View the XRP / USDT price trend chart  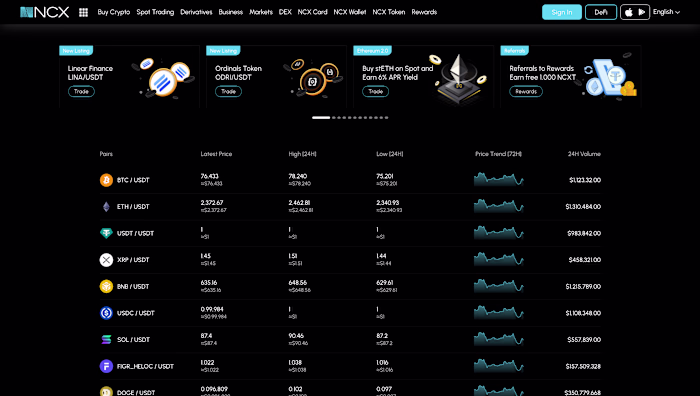[x=499, y=259]
